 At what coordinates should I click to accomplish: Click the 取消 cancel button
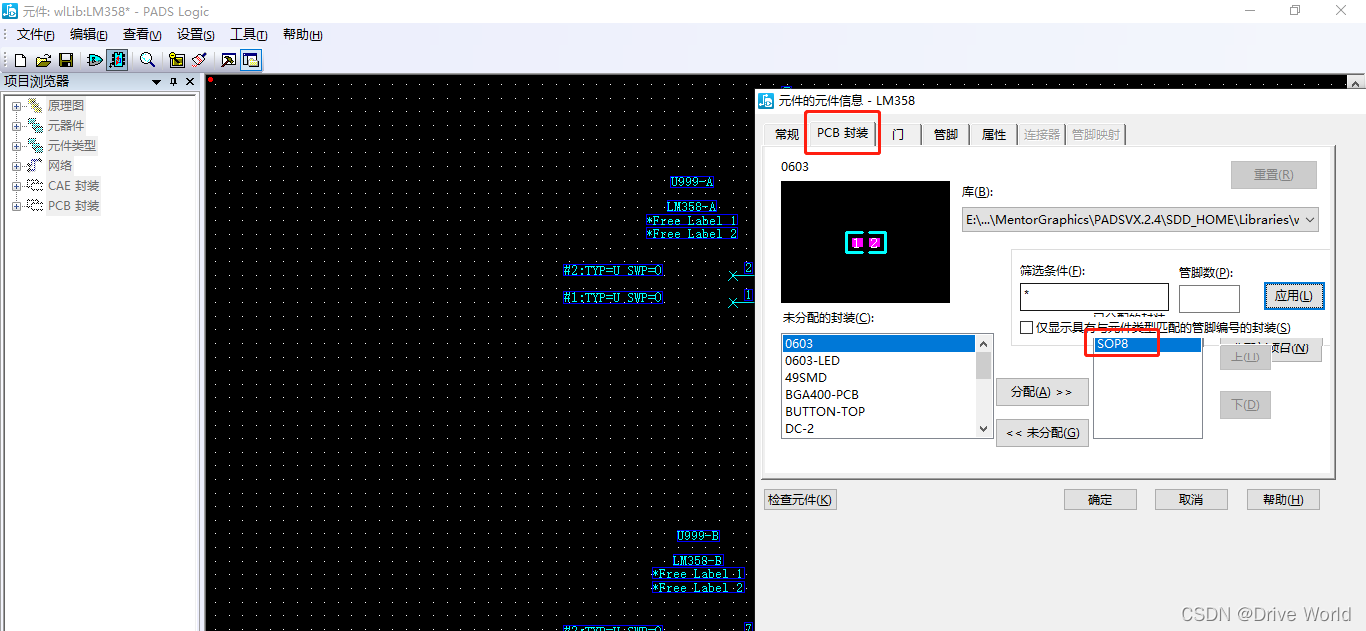1191,500
